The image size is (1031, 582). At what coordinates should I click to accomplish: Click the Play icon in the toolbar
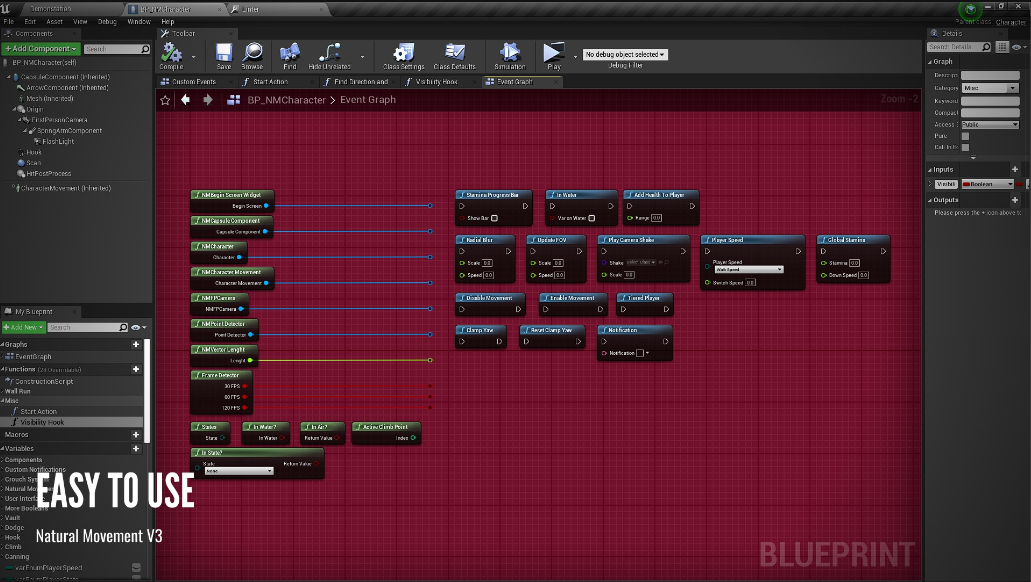(x=554, y=53)
